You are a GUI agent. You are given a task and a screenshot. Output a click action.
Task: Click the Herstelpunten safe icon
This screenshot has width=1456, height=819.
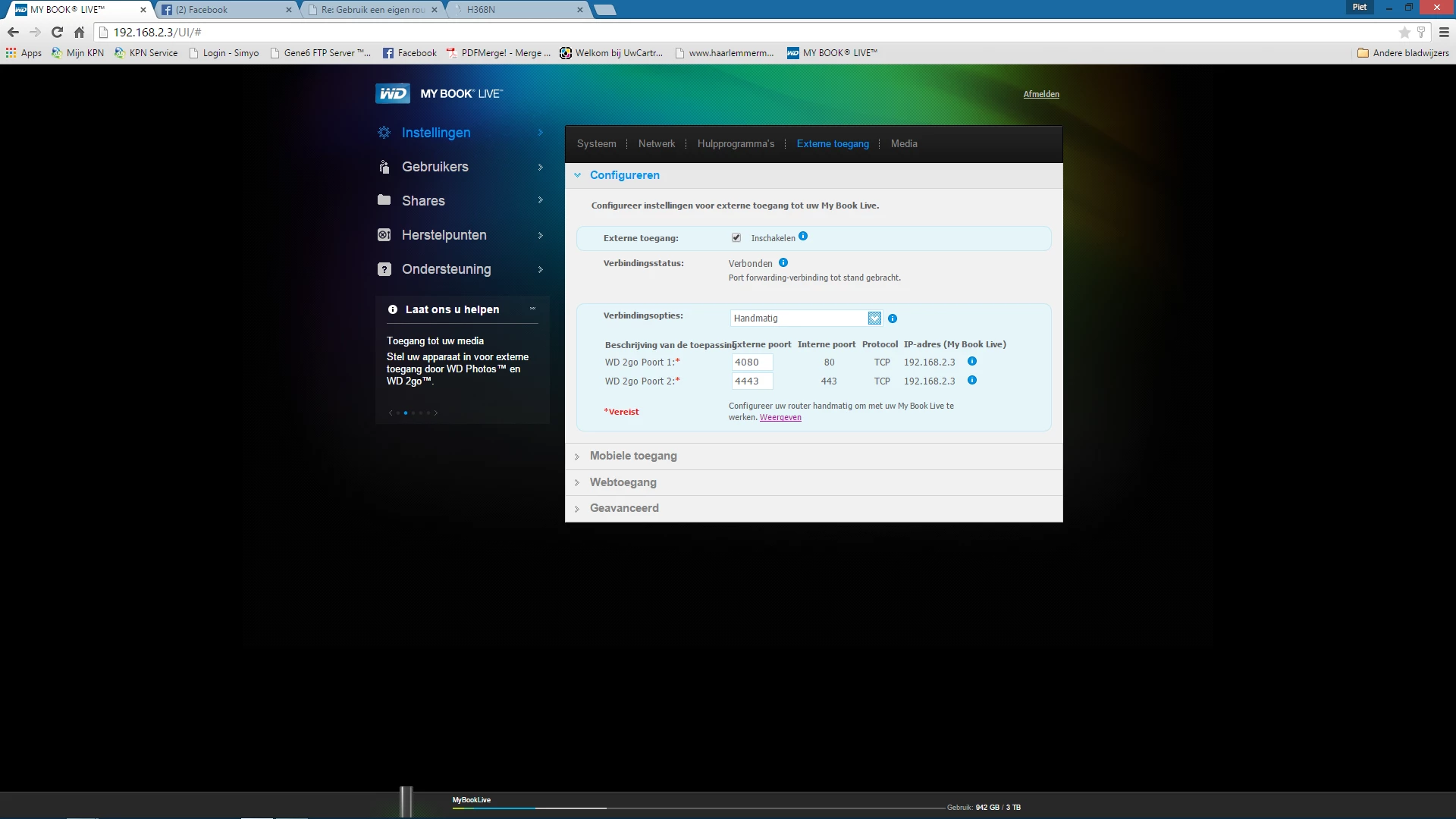[x=384, y=235]
